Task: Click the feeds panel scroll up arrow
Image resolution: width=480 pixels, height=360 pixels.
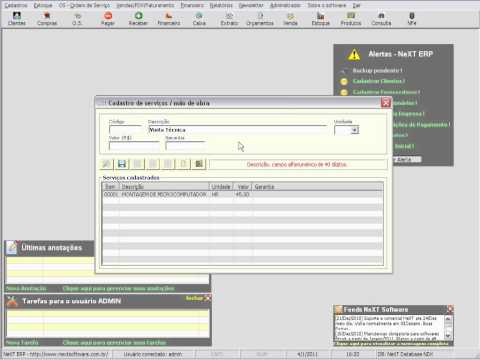Action: click(448, 319)
